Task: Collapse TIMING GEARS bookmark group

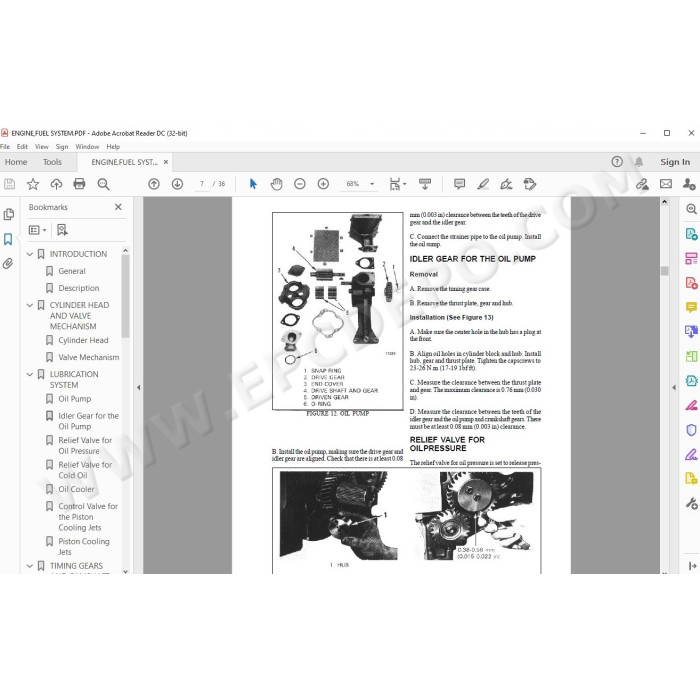Action: tap(30, 566)
